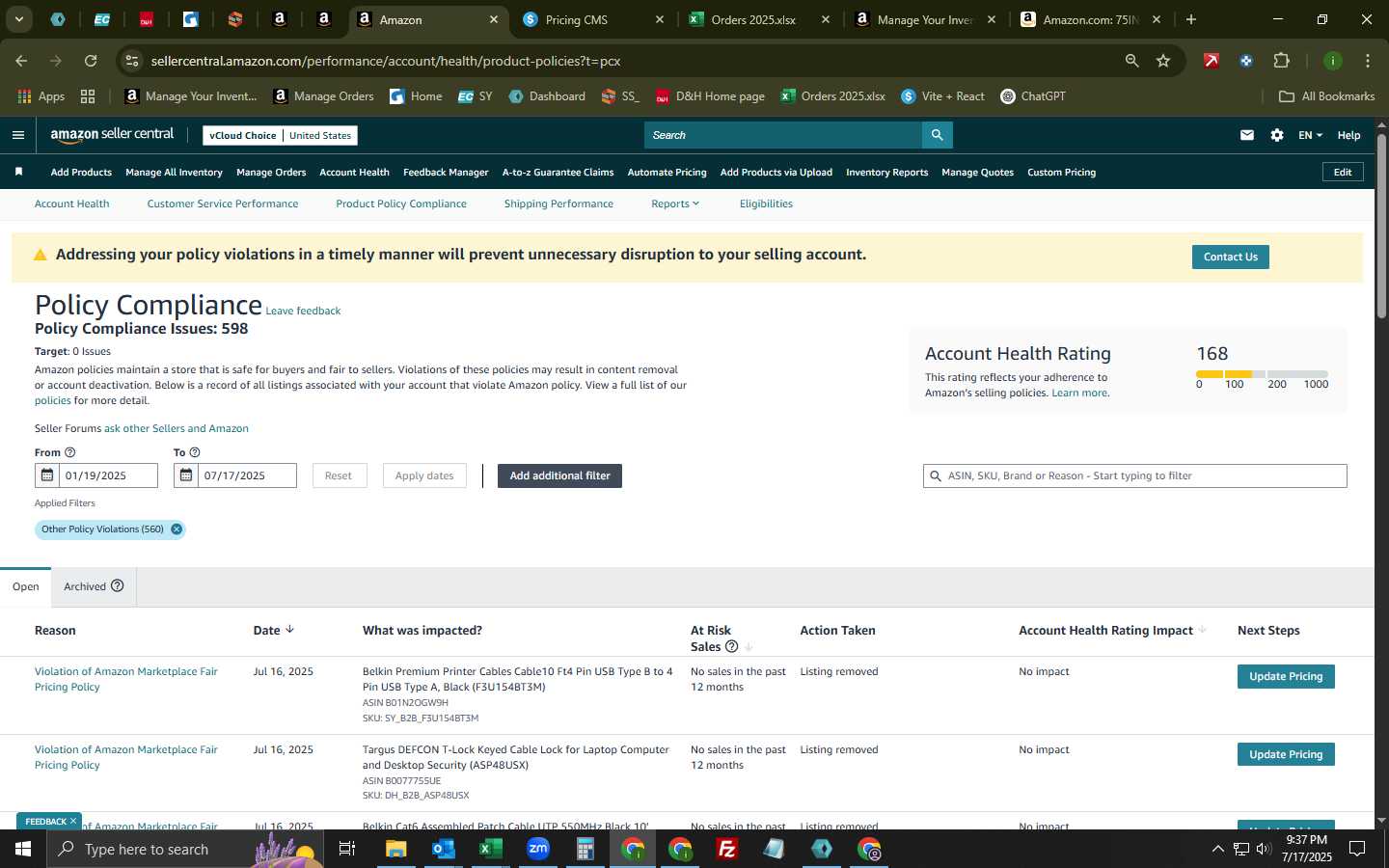Screen dimensions: 1389x868
Task: Click the At Risk Sales help icon
Action: (x=731, y=646)
